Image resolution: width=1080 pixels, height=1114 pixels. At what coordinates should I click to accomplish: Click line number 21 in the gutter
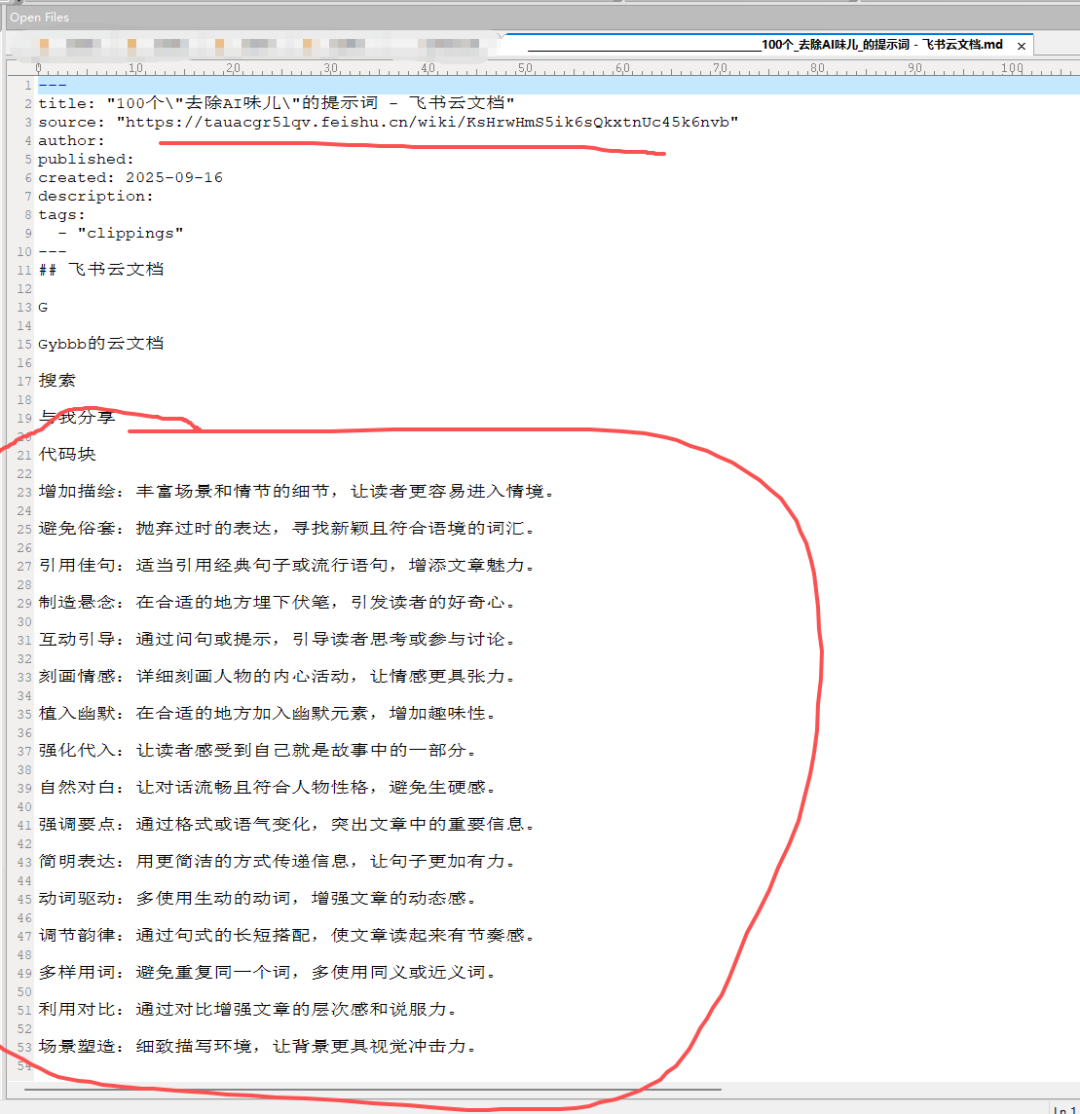(24, 455)
